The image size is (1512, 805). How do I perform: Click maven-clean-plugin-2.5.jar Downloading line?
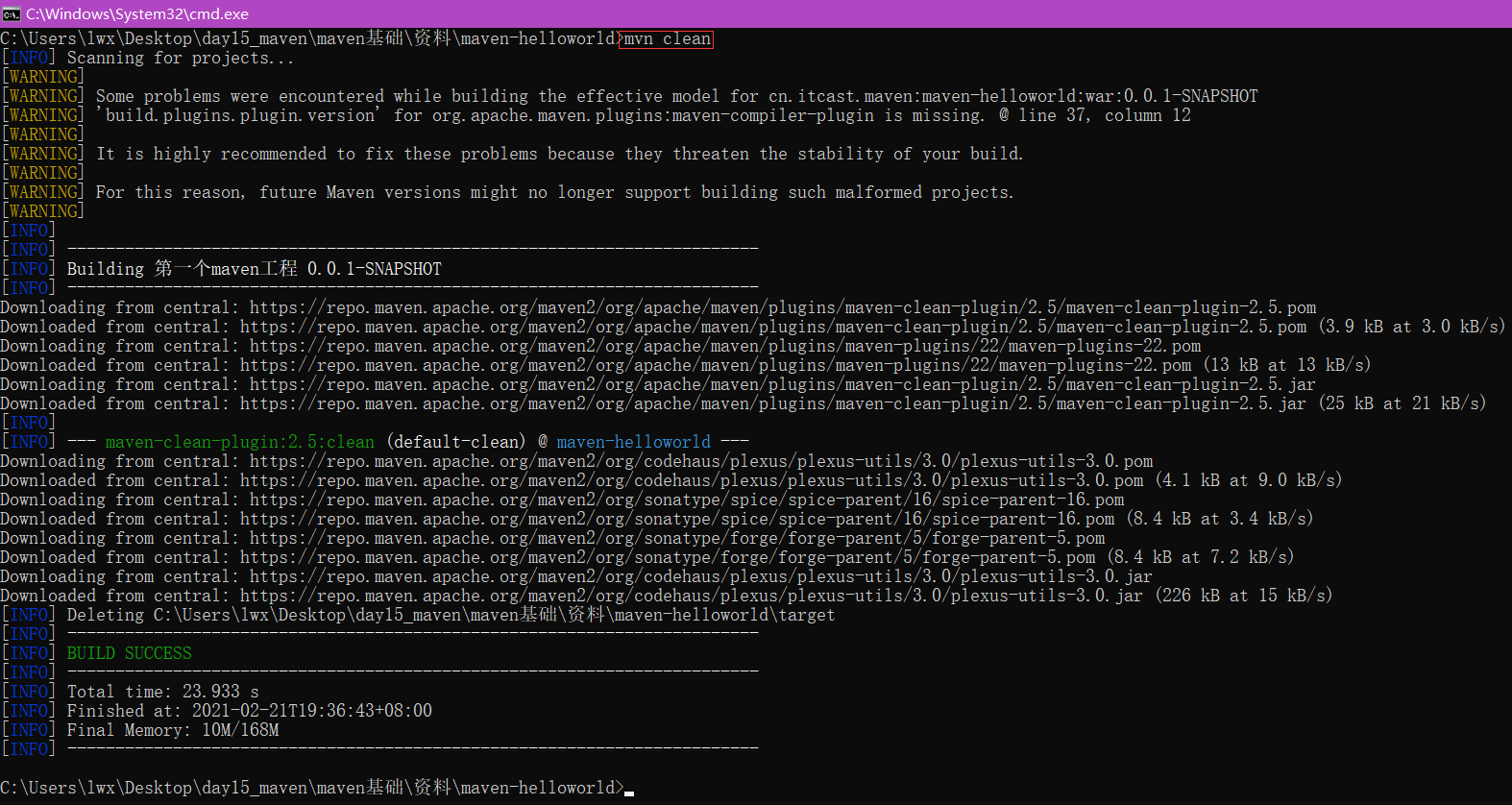[658, 385]
